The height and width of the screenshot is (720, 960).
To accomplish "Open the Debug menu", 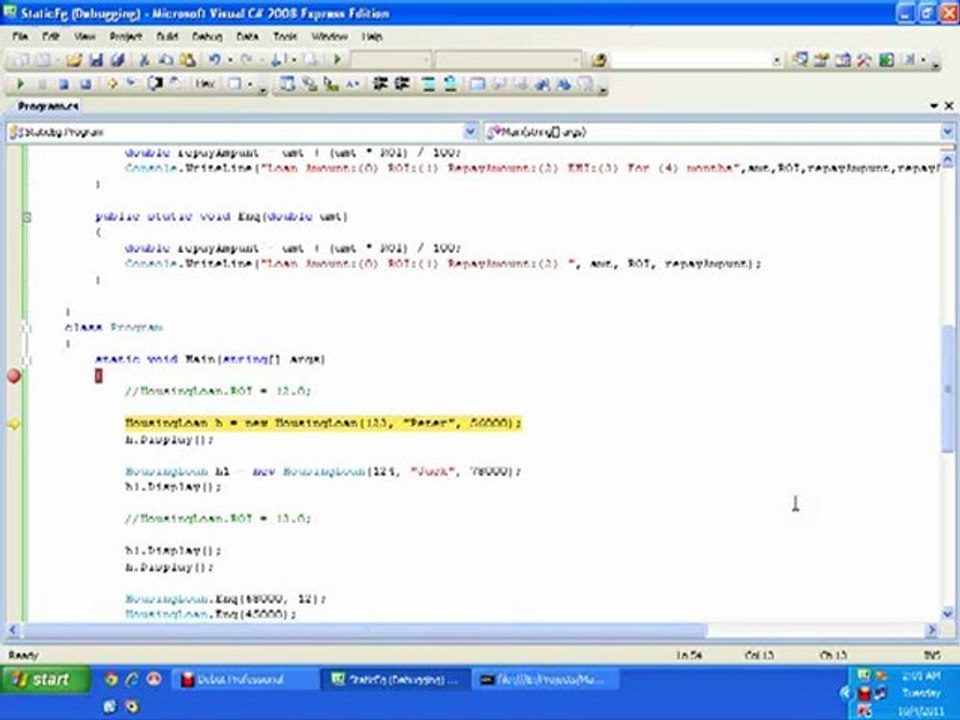I will tap(207, 37).
